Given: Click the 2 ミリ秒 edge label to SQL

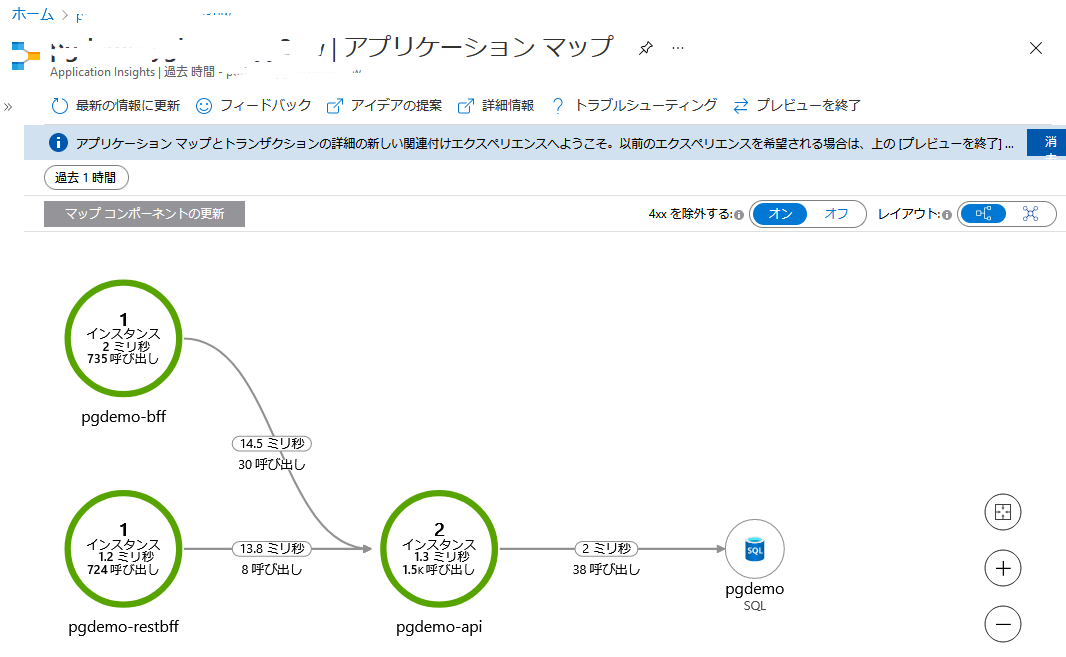Looking at the screenshot, I should (x=606, y=548).
